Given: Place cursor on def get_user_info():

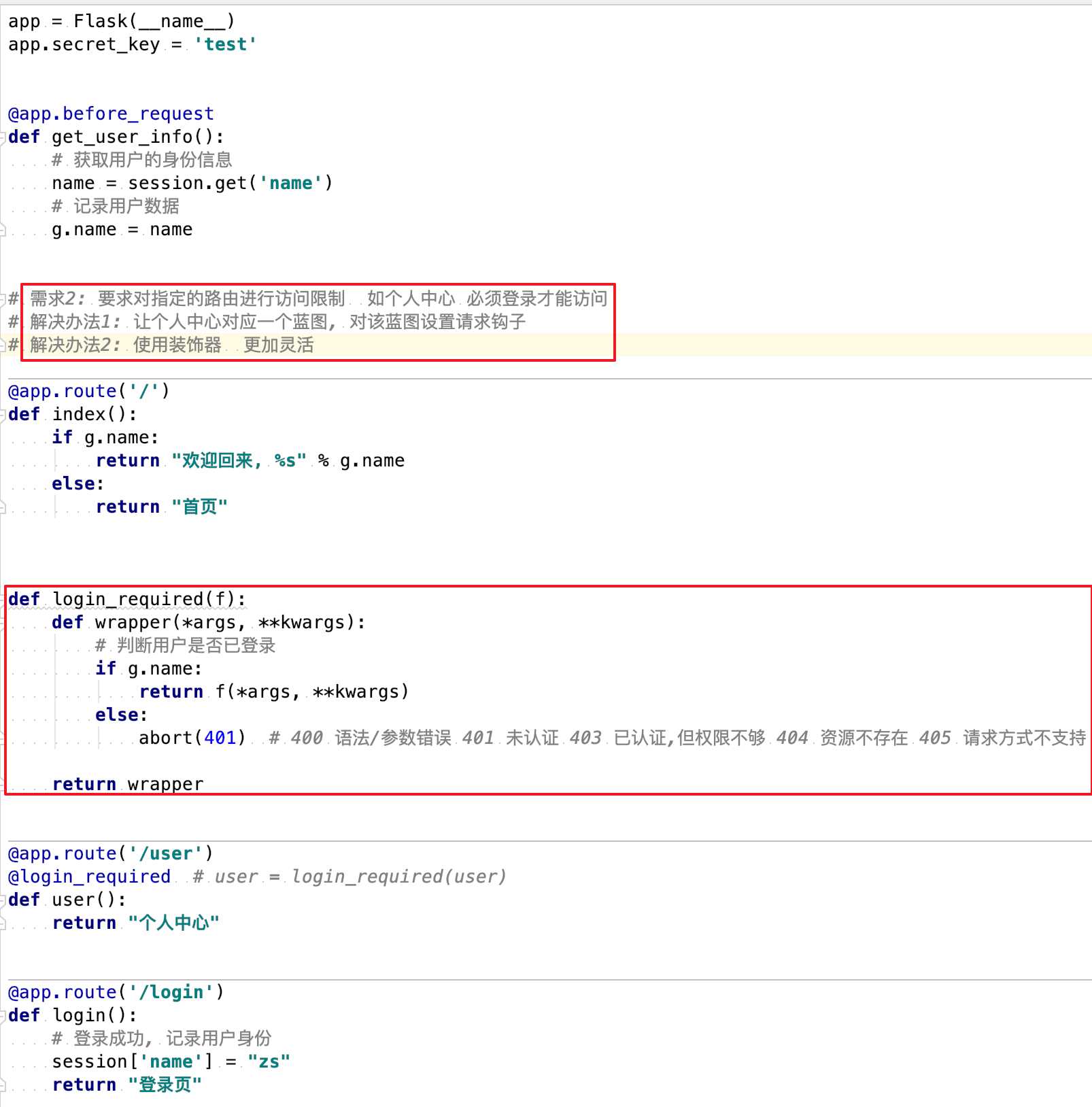Looking at the screenshot, I should pyautogui.click(x=116, y=137).
